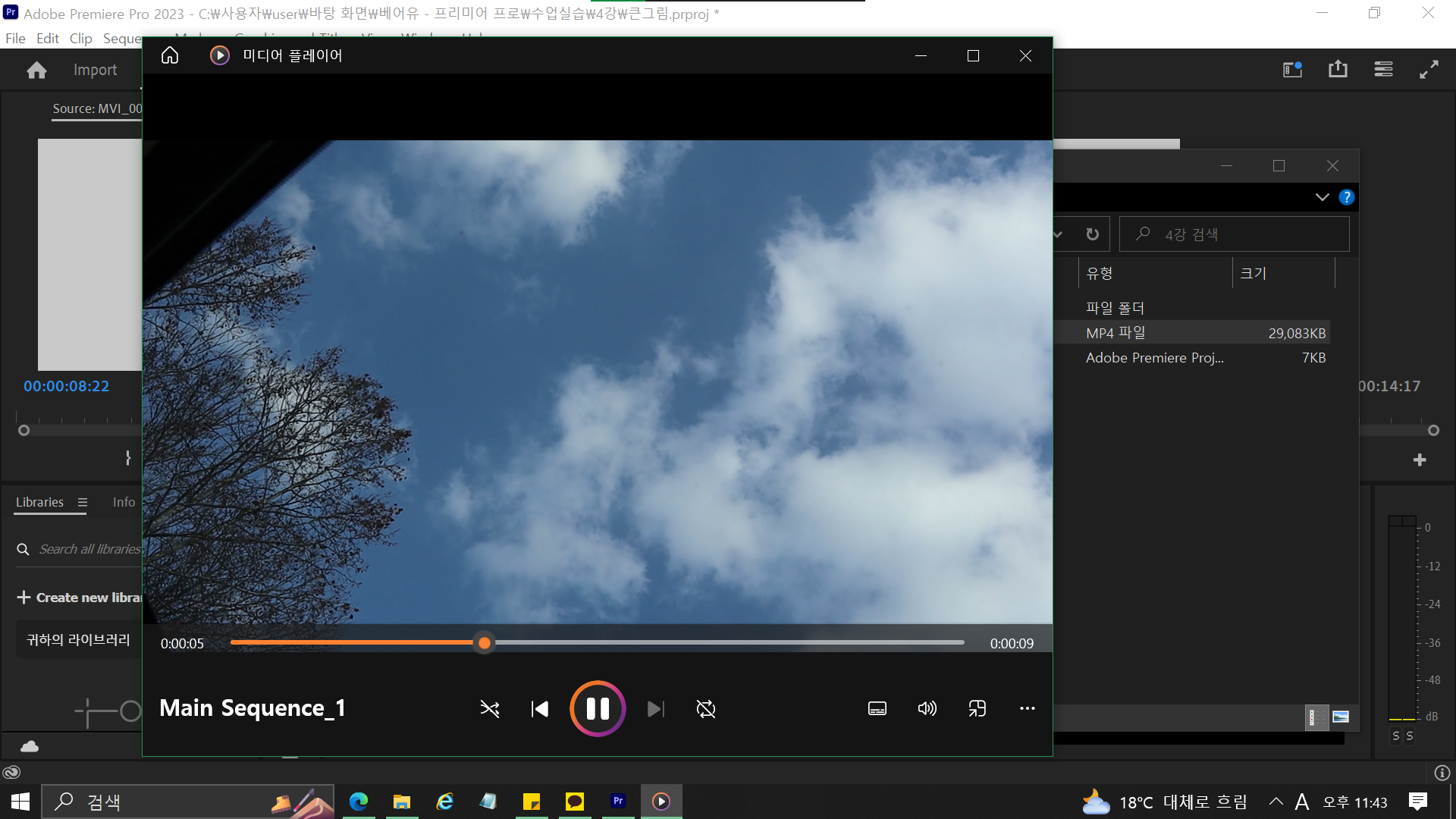Open more options ellipsis menu

(1027, 708)
